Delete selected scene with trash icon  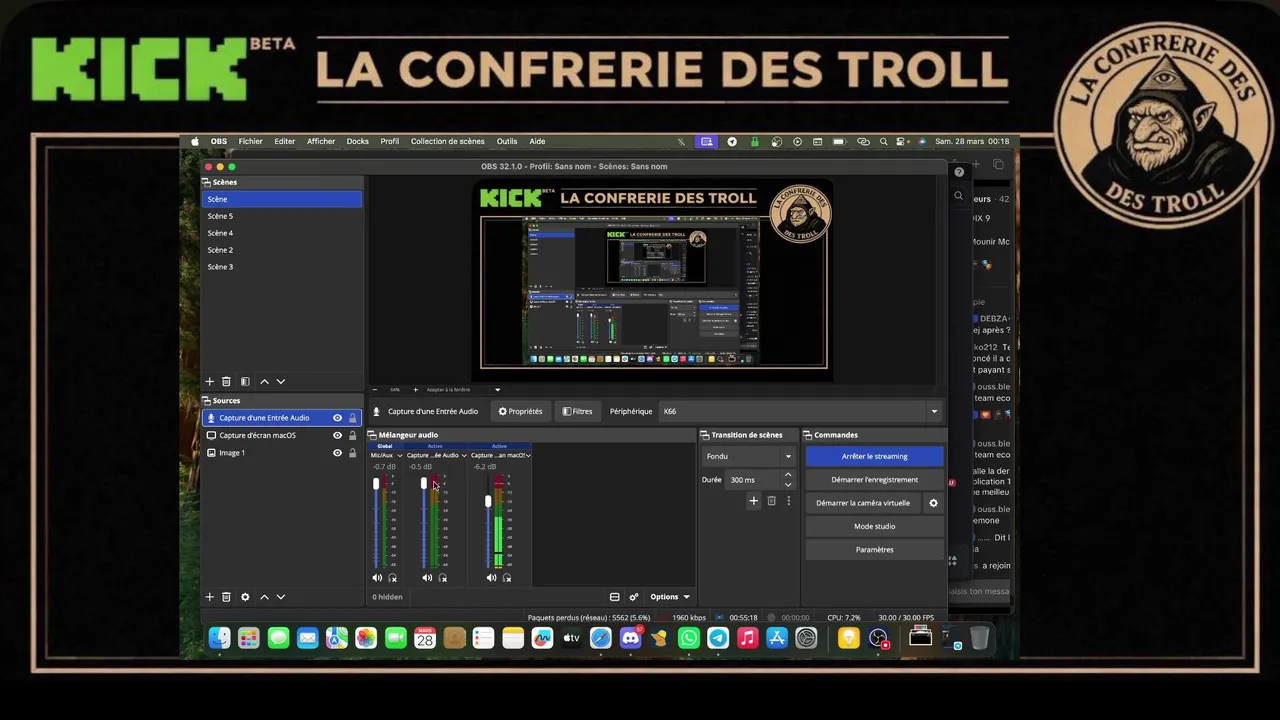pyautogui.click(x=226, y=381)
